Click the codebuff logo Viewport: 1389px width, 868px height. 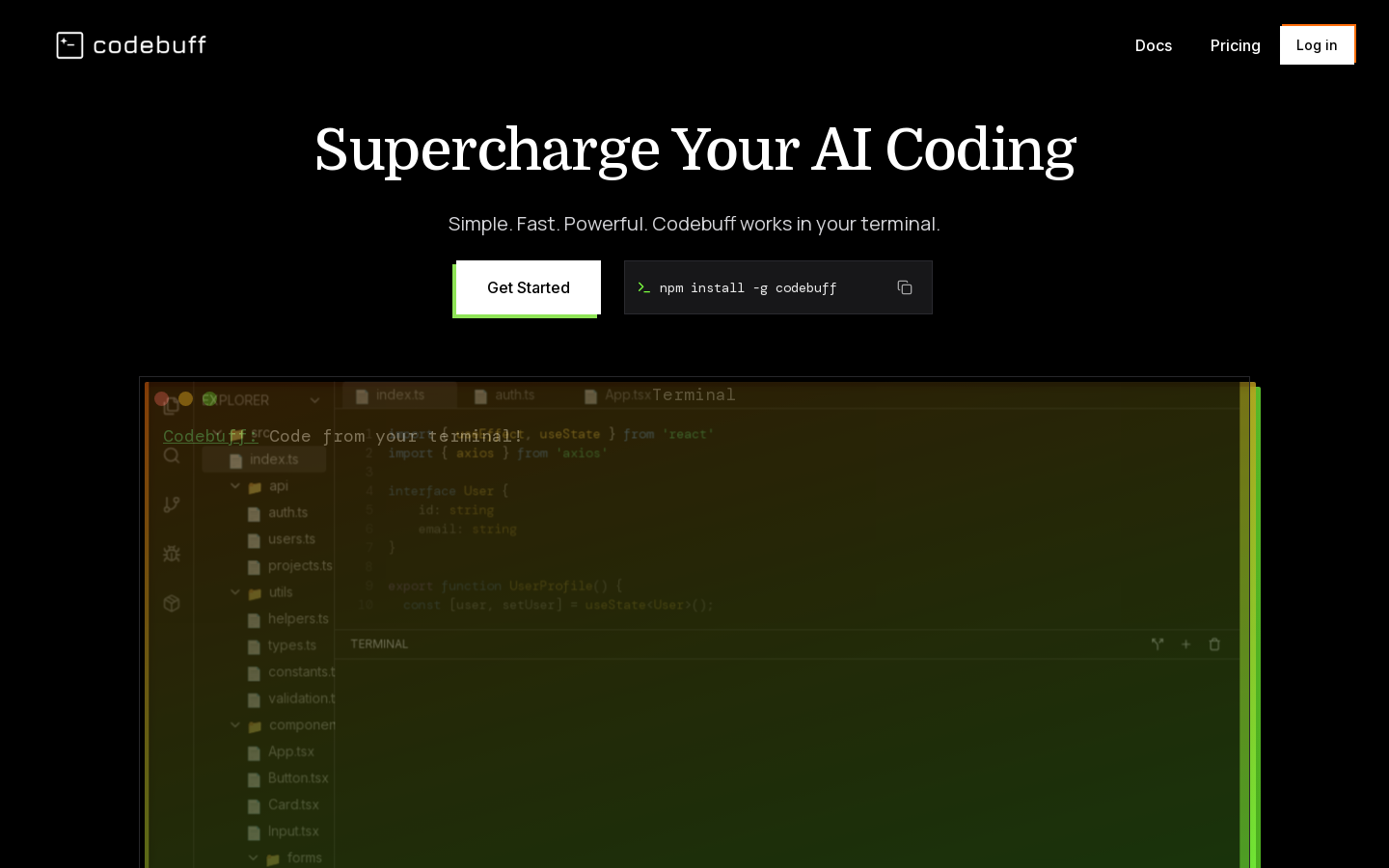click(131, 45)
